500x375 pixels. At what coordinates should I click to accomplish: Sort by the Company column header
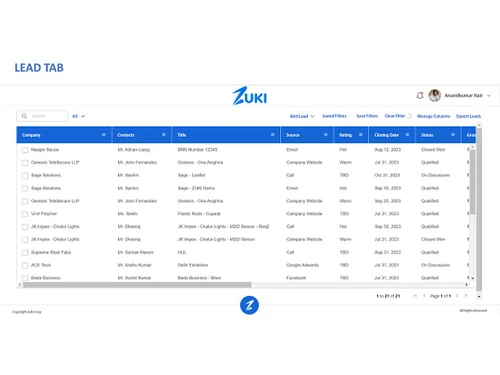point(31,135)
